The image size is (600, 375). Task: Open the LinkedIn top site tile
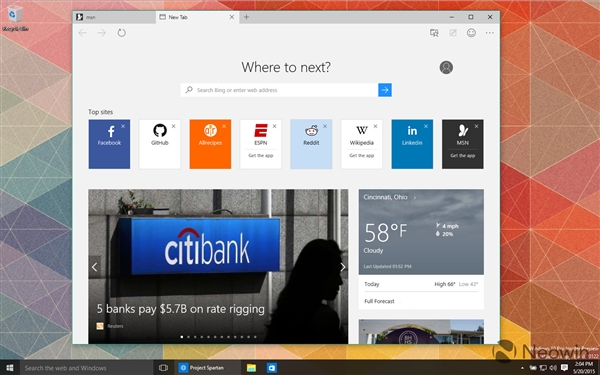pyautogui.click(x=412, y=144)
